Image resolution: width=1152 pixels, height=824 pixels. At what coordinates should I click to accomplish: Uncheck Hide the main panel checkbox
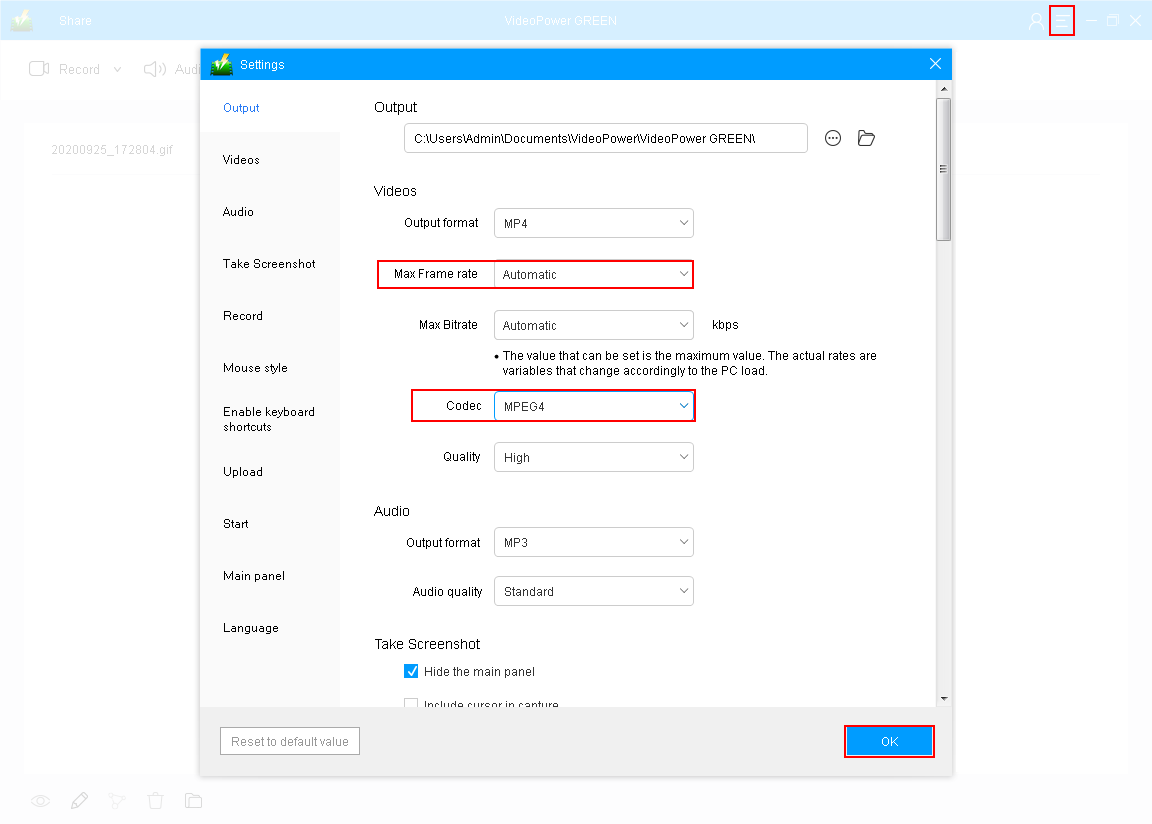(x=411, y=671)
